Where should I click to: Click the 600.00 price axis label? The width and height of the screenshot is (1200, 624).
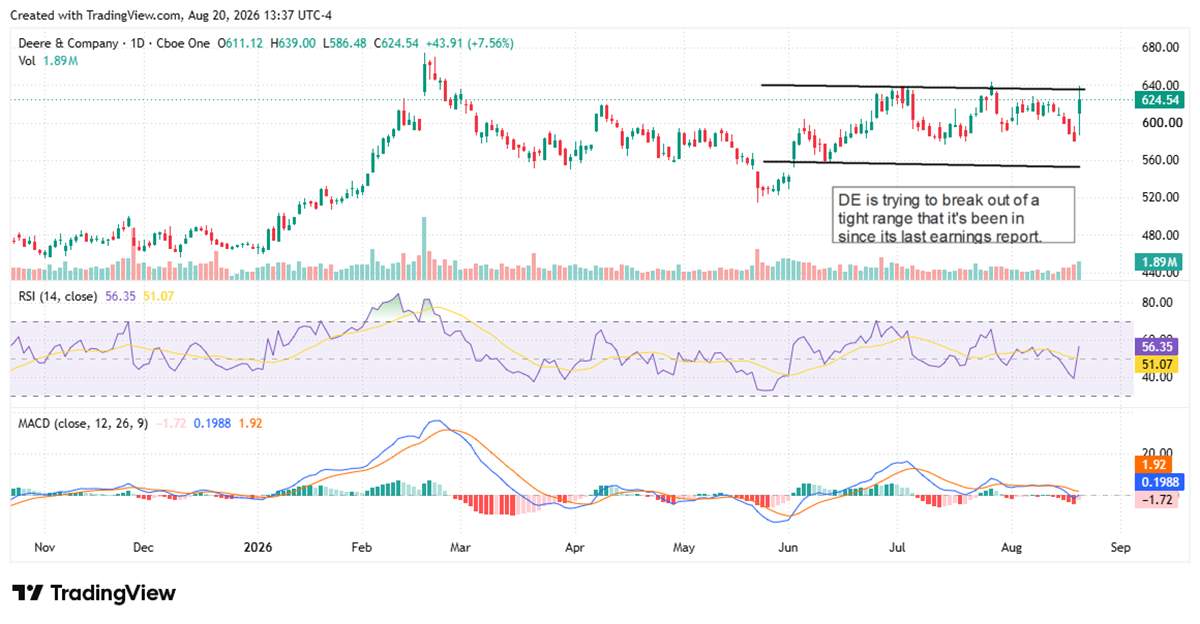pos(1160,122)
